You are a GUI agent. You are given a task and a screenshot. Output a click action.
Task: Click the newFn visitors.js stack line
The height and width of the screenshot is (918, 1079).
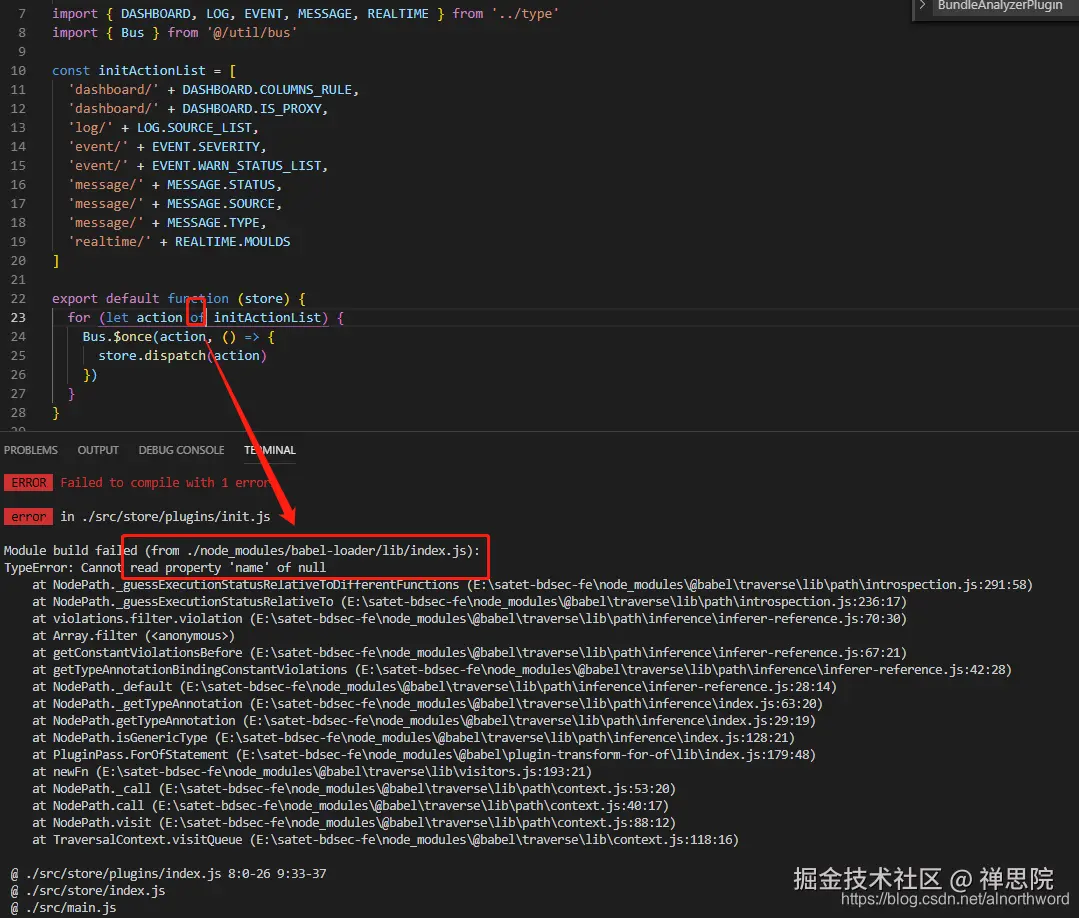point(312,771)
